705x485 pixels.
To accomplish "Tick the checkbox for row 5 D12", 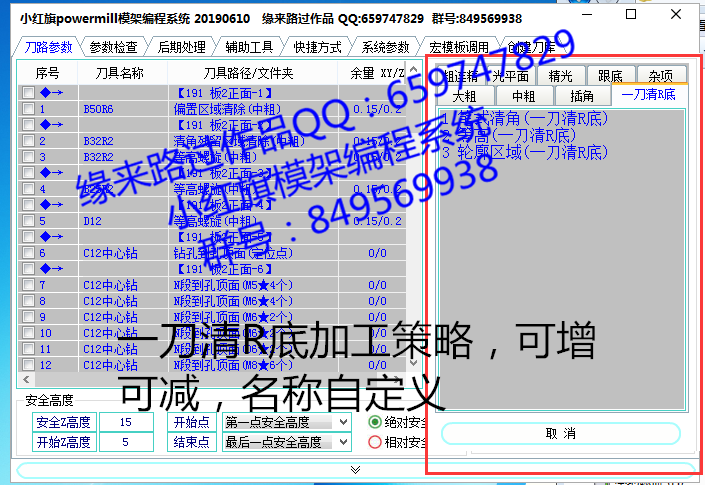I will click(29, 221).
